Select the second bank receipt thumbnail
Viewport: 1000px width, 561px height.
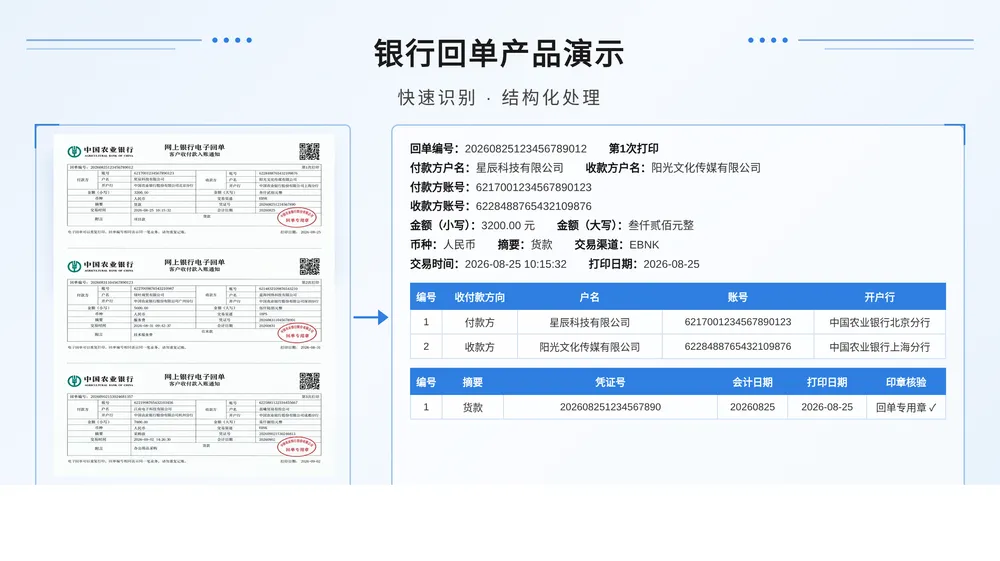(x=194, y=303)
